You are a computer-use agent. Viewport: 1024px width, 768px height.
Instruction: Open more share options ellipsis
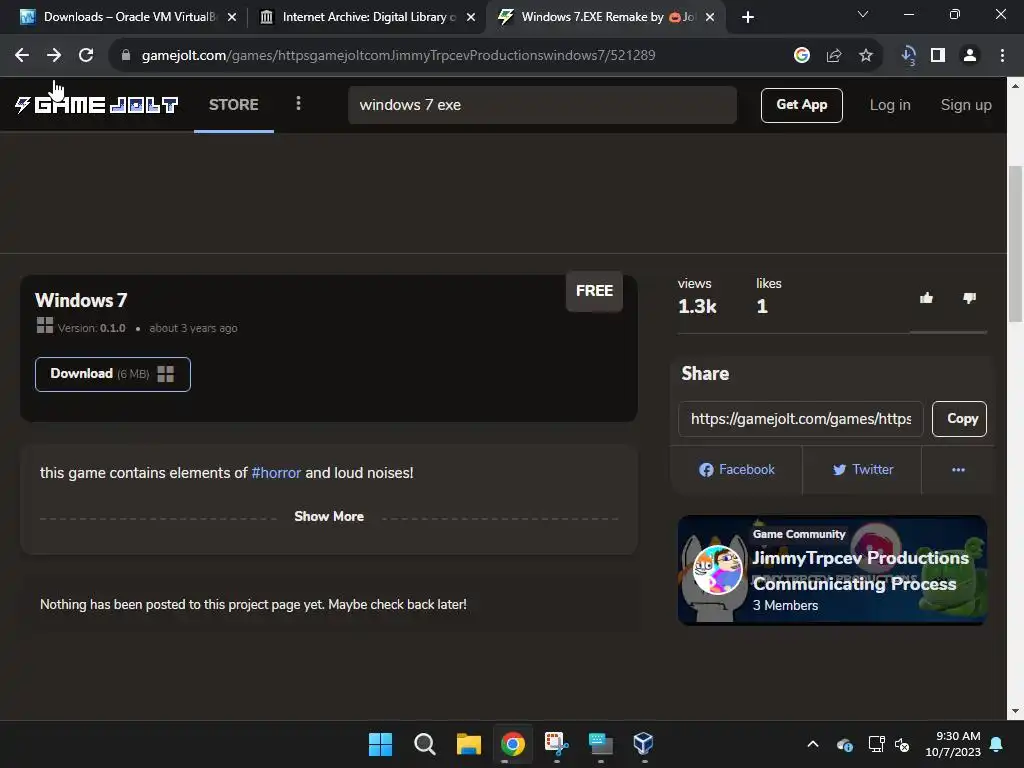pos(958,470)
